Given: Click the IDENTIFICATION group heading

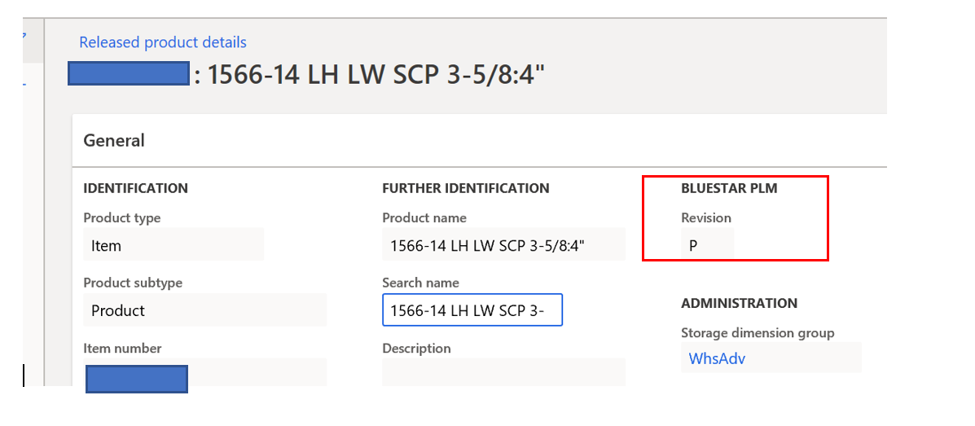Looking at the screenshot, I should (x=135, y=188).
